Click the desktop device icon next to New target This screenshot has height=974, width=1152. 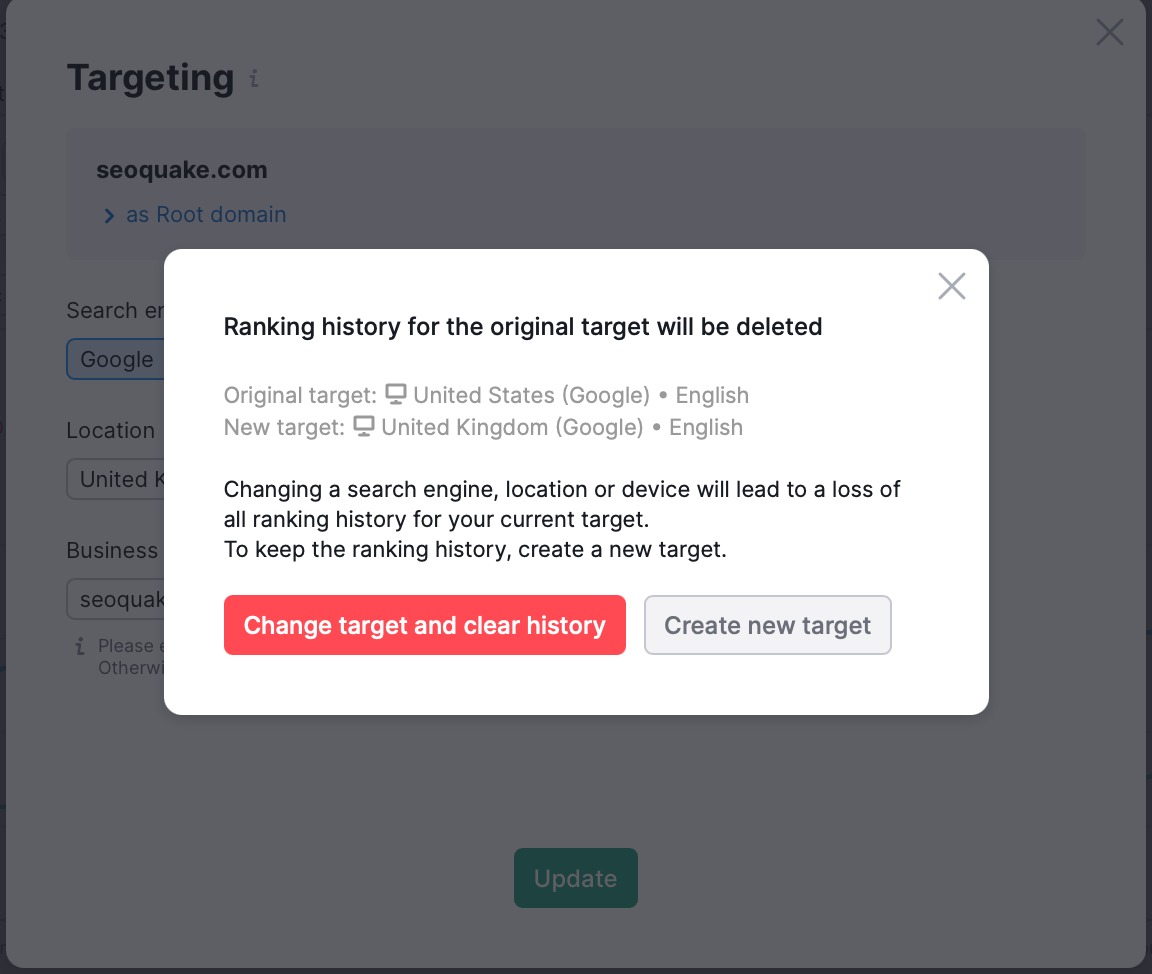pyautogui.click(x=364, y=426)
